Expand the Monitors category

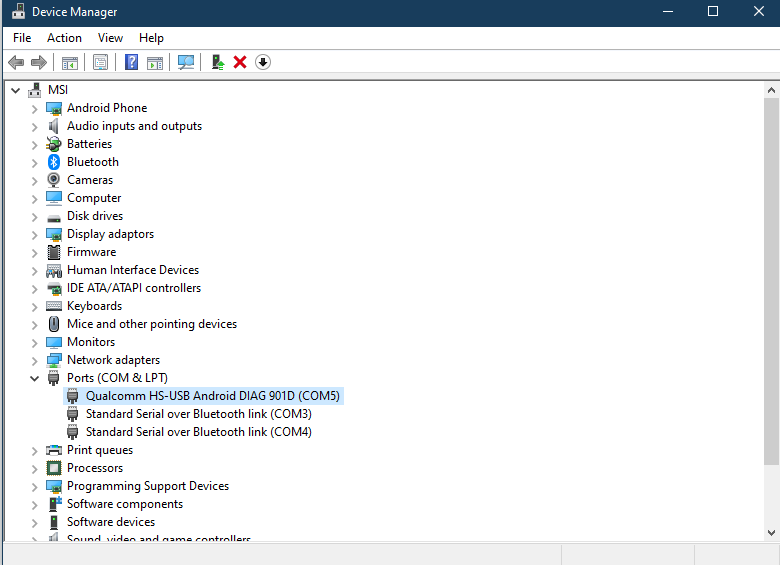(34, 343)
